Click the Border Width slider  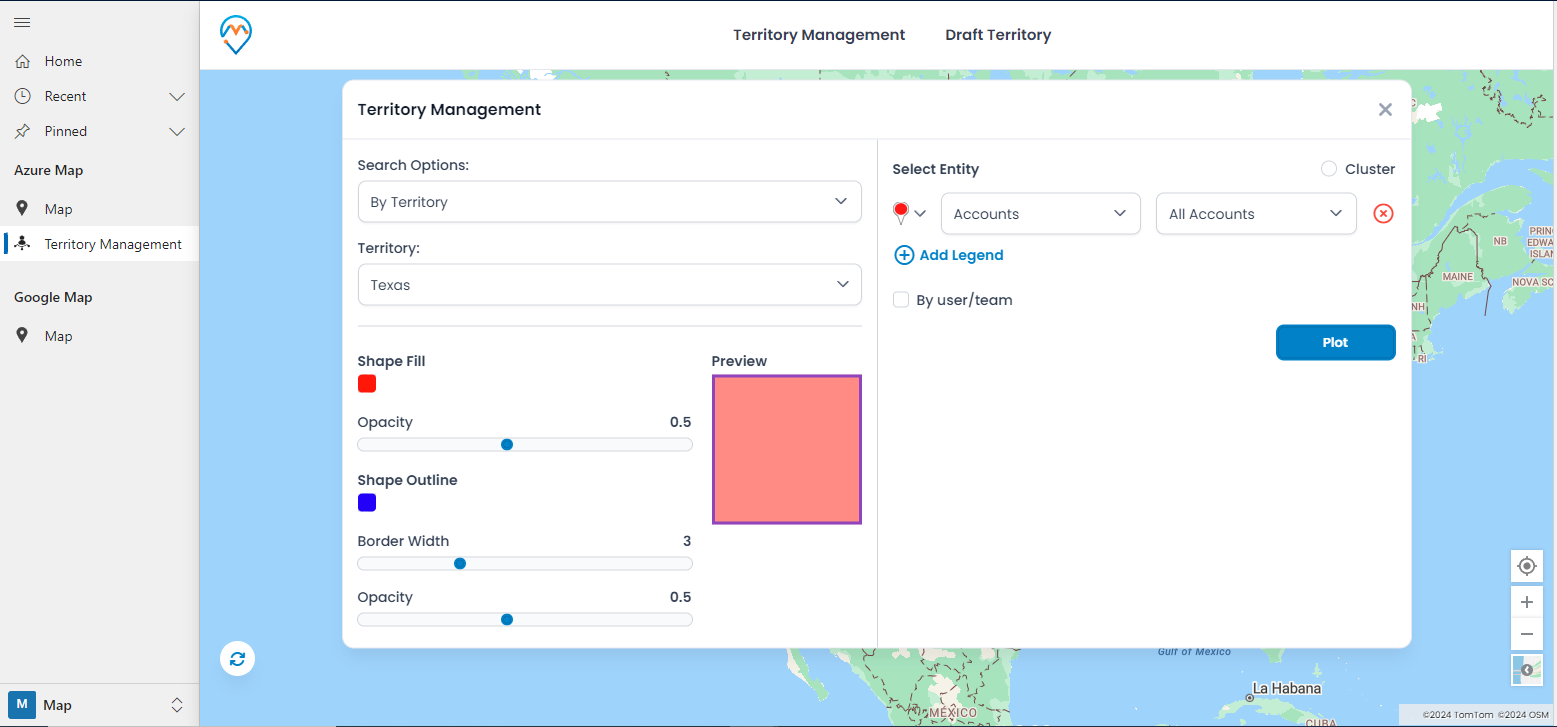[x=525, y=564]
